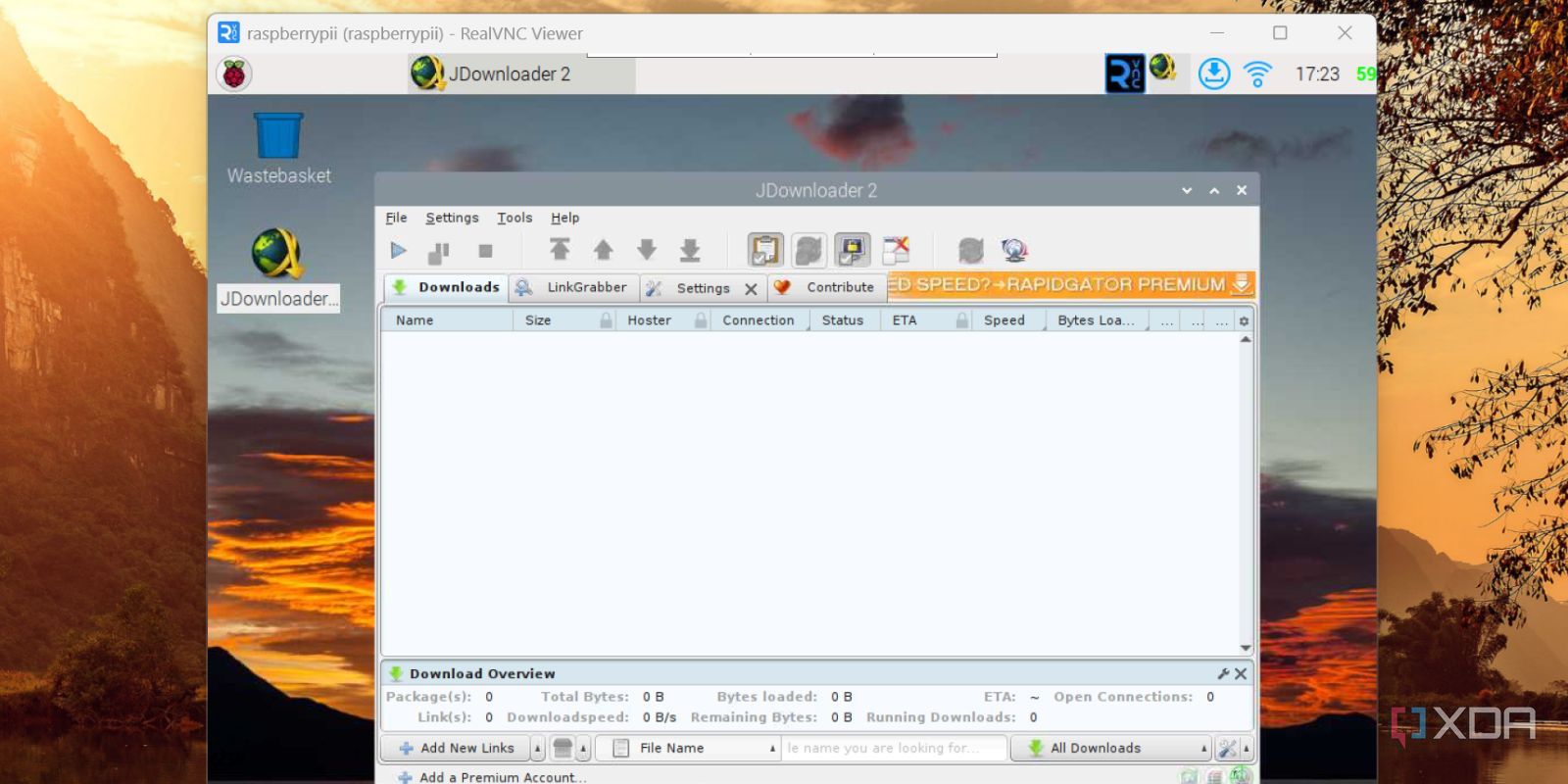Image resolution: width=1568 pixels, height=784 pixels.
Task: Click the Rapidgator Premium banner
Action: point(1071,285)
